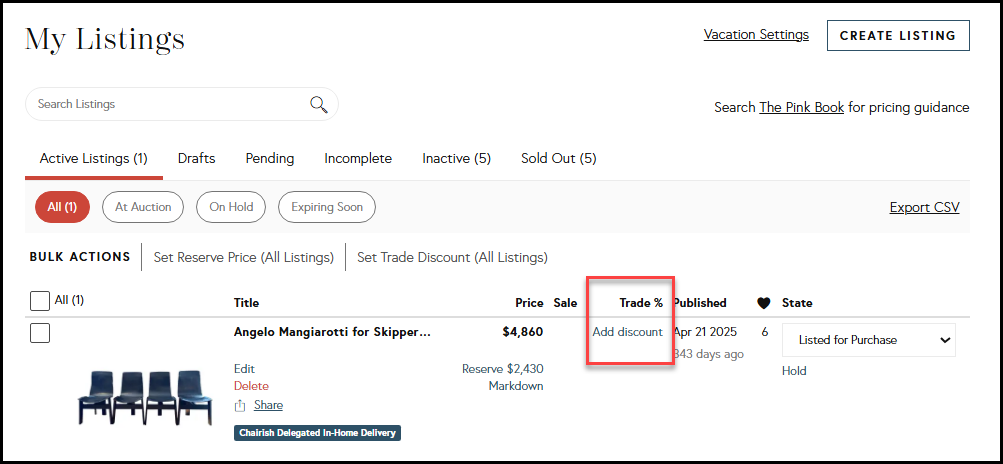Click Markdown under the price
Screen dimensions: 1003x464
coord(516,386)
